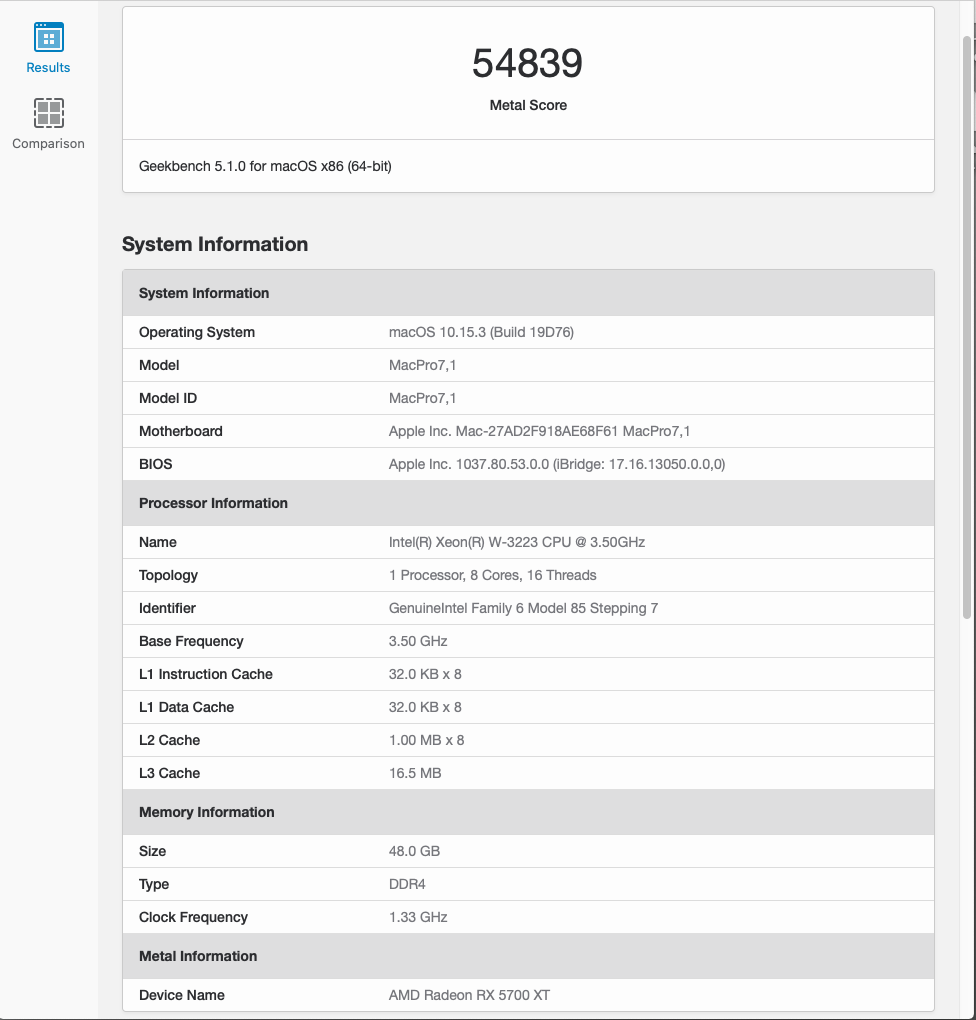Select 'Apple Inc. Mac-27AD2F918AE68F61 MacPro7,1' value
The image size is (976, 1020).
click(539, 431)
